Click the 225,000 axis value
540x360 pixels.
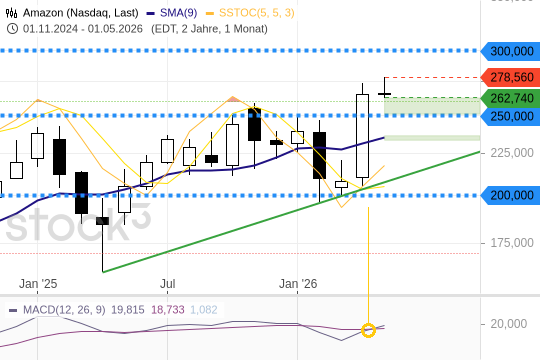[512, 153]
